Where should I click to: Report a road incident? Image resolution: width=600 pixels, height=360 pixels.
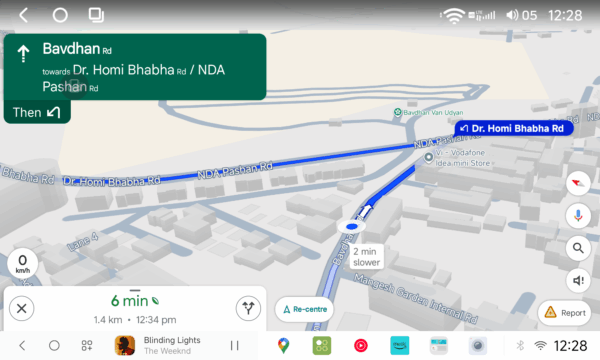(x=565, y=313)
